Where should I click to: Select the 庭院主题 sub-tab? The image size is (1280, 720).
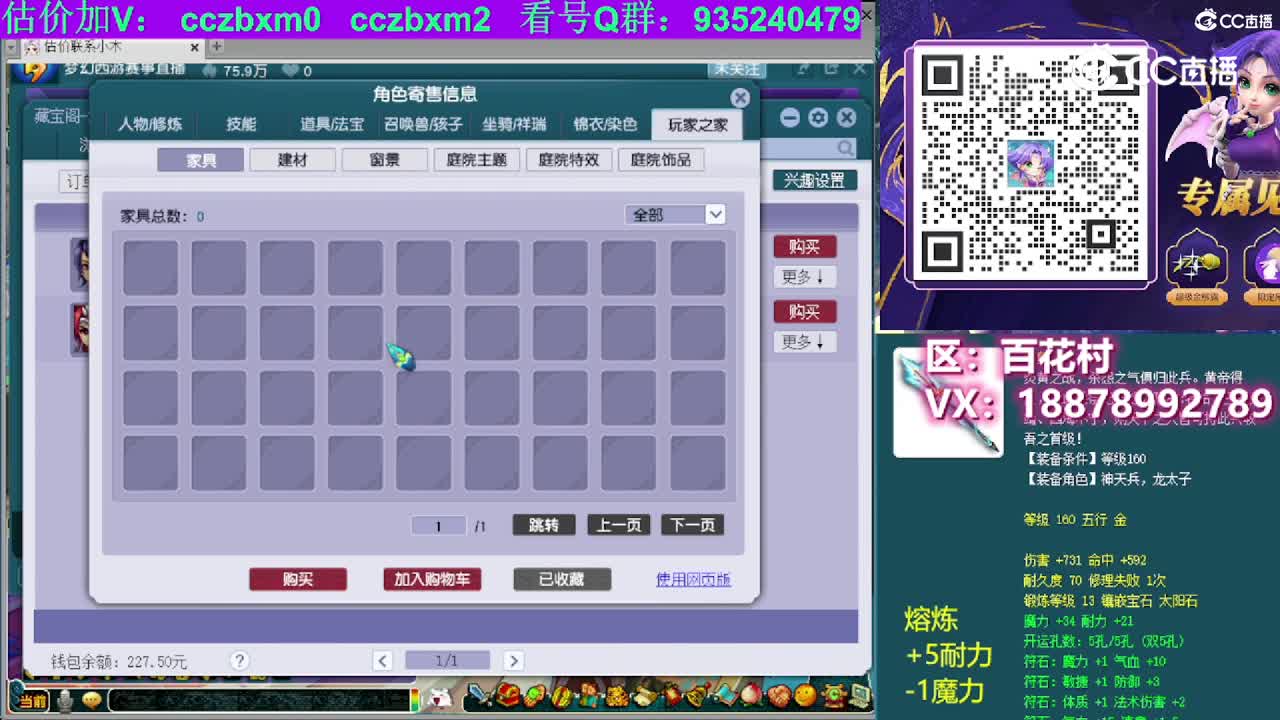point(477,160)
